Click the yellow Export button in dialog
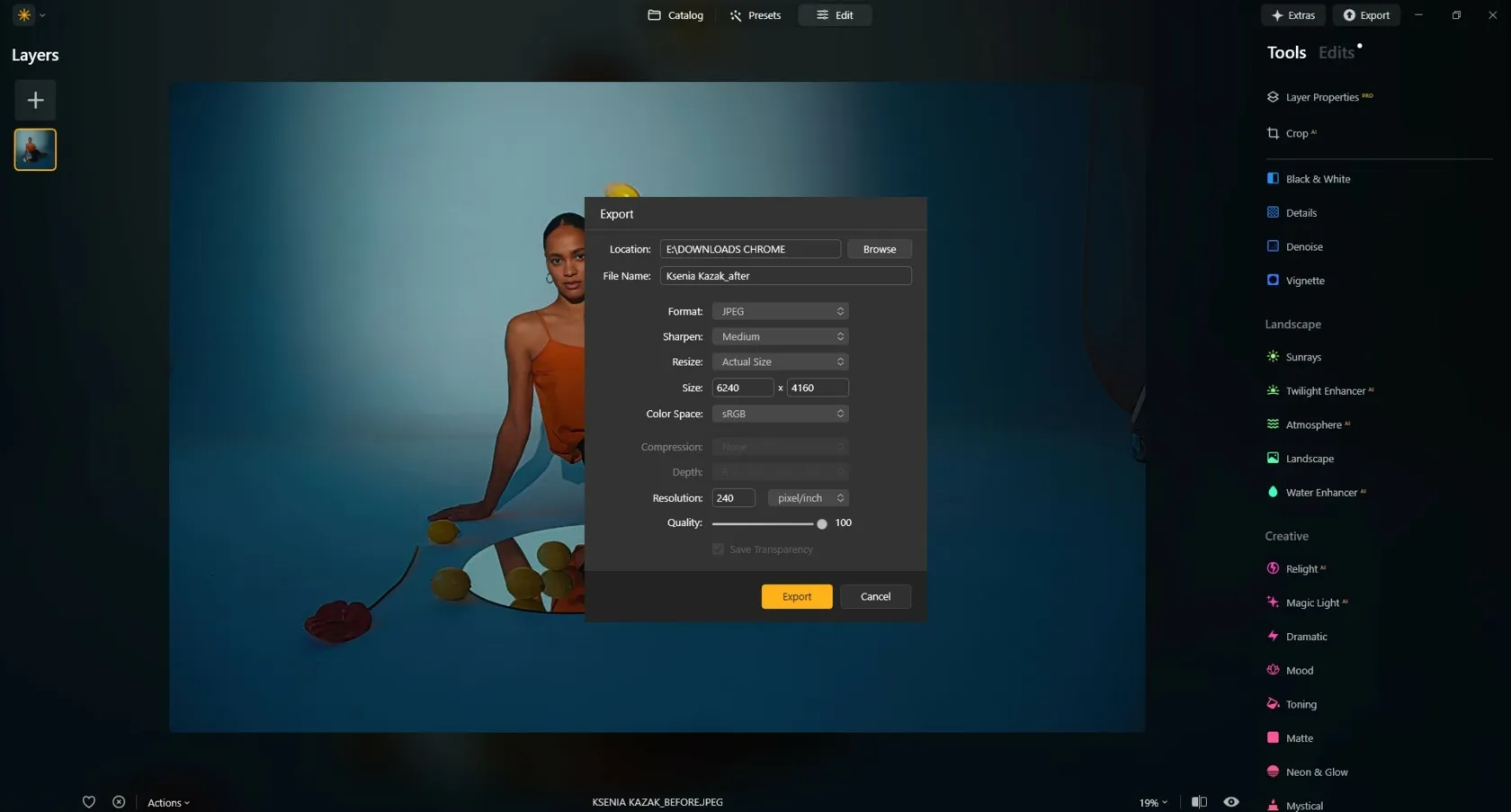Image resolution: width=1511 pixels, height=812 pixels. [796, 596]
